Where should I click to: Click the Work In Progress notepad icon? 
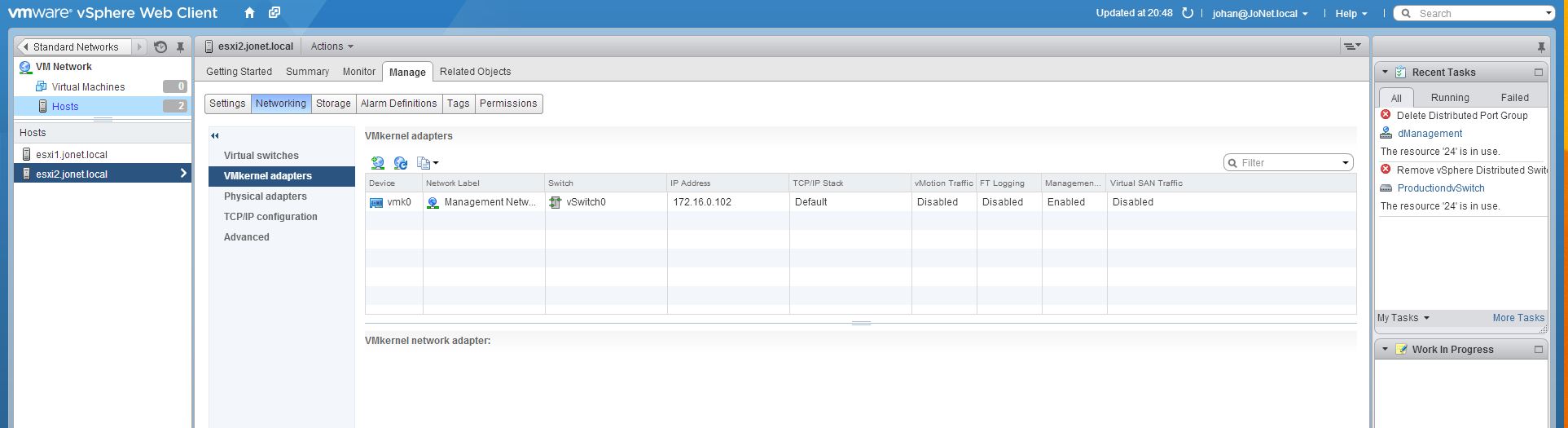1401,349
